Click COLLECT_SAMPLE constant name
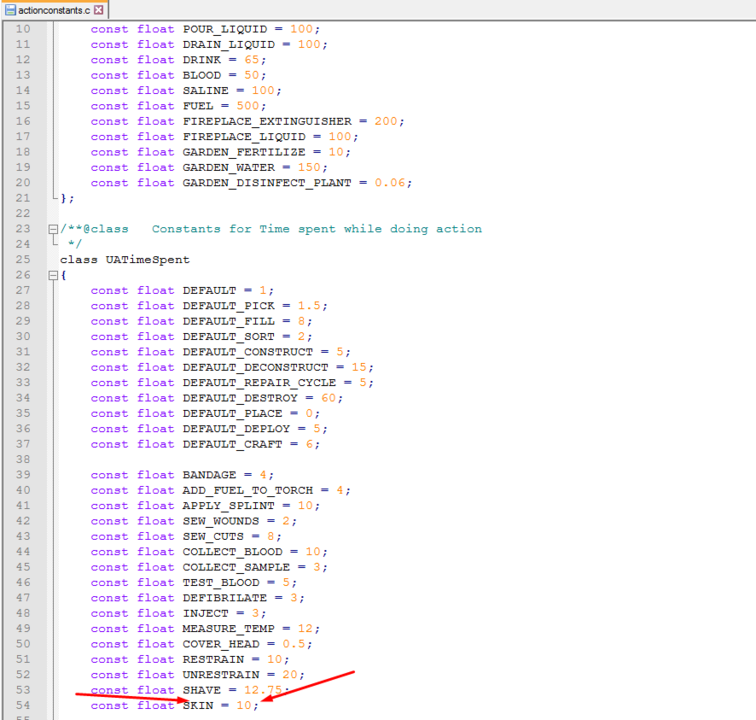Screen dimensions: 756x720 (236, 568)
